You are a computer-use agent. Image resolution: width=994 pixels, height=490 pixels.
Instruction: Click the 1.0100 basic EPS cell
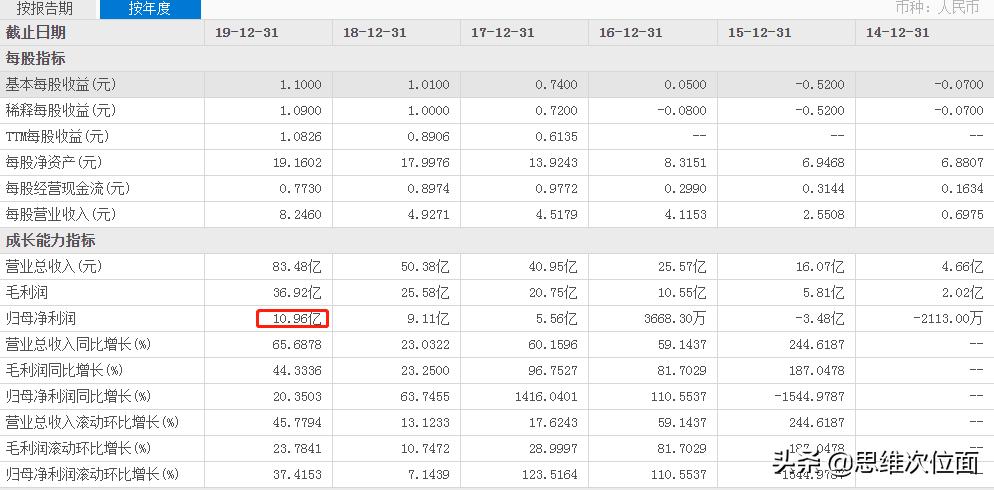coord(429,84)
